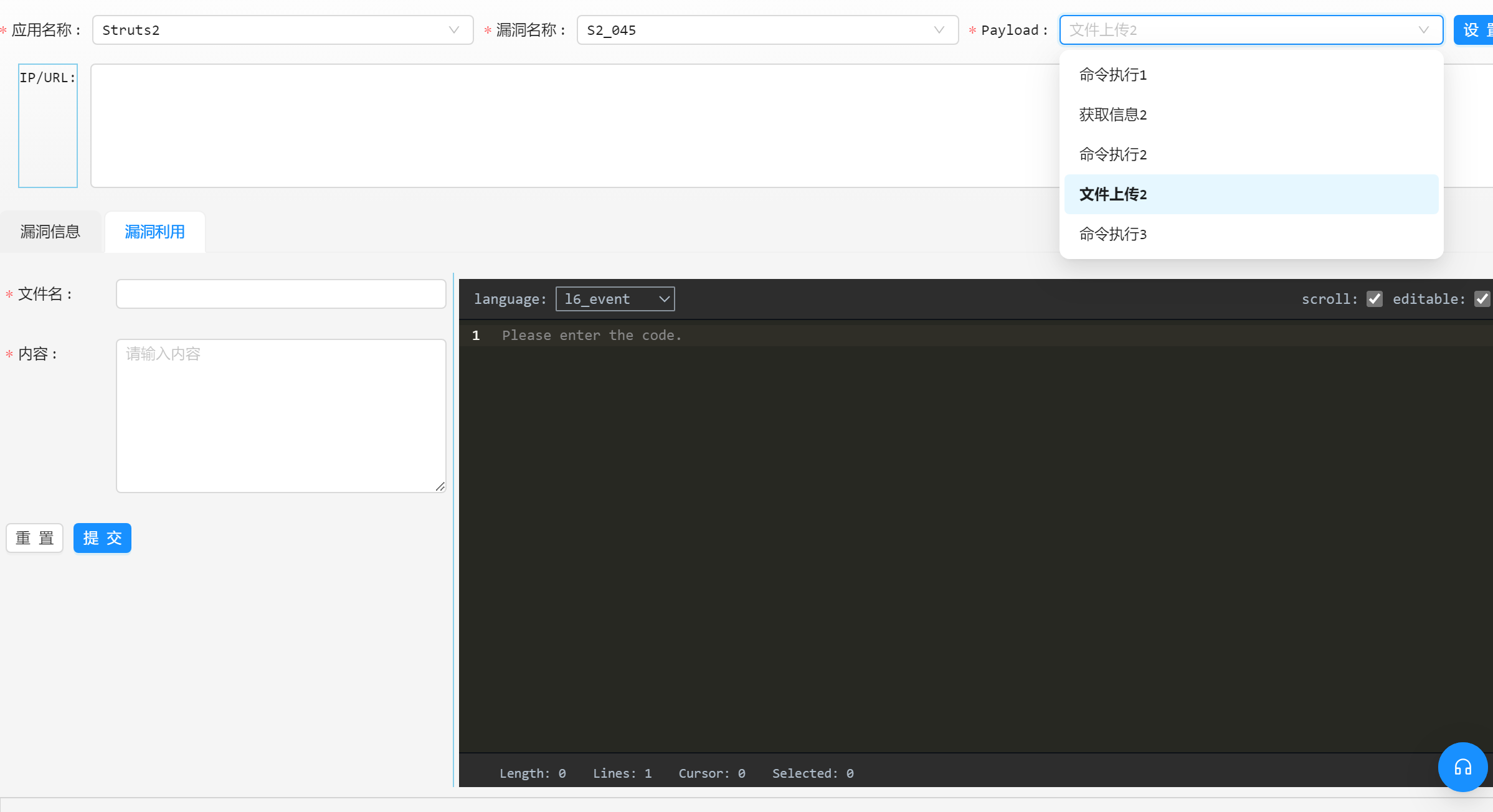1493x812 pixels.
Task: Switch to the 漏洞利用 tab
Action: coord(154,232)
